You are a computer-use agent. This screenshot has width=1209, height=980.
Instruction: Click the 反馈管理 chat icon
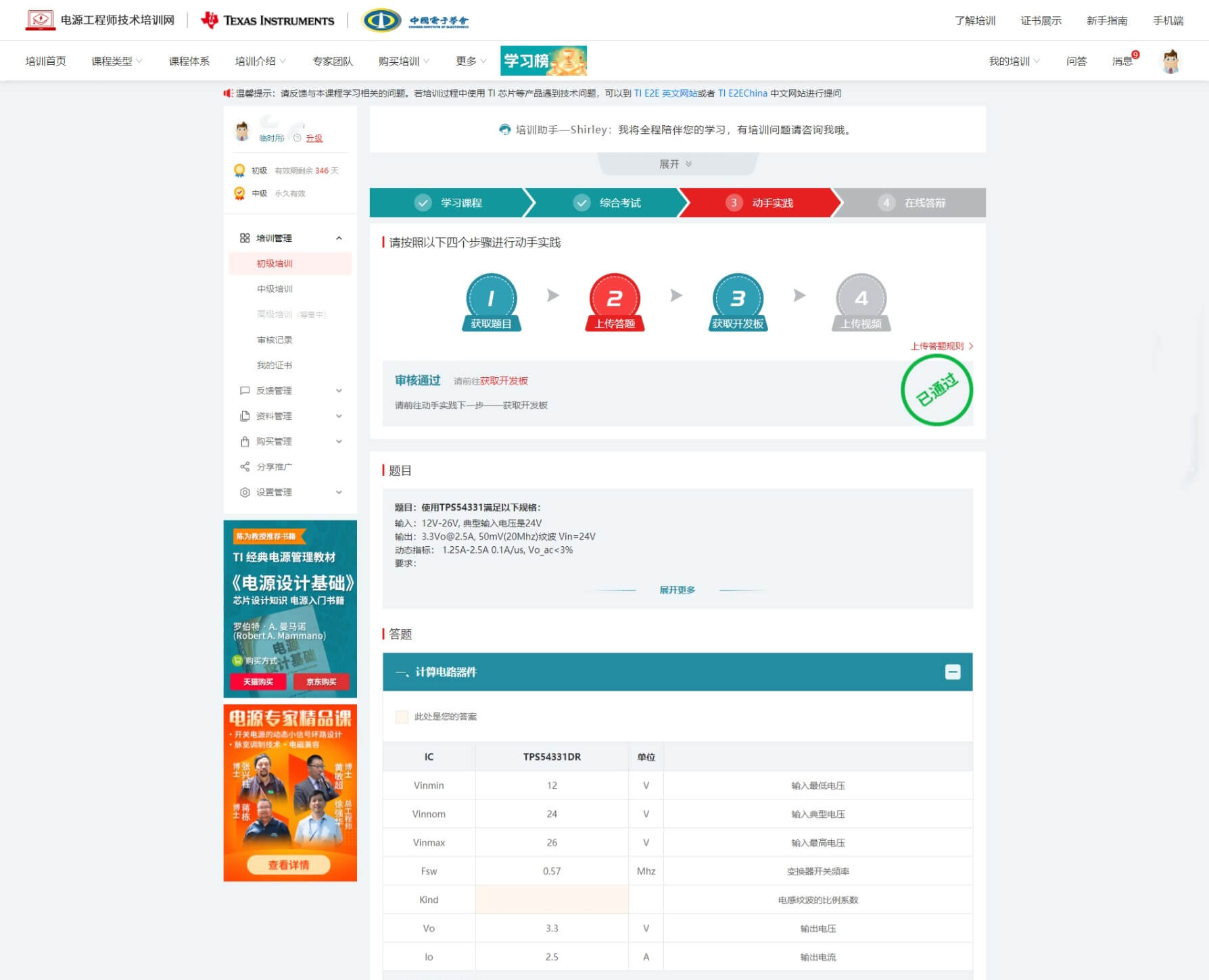(x=245, y=391)
